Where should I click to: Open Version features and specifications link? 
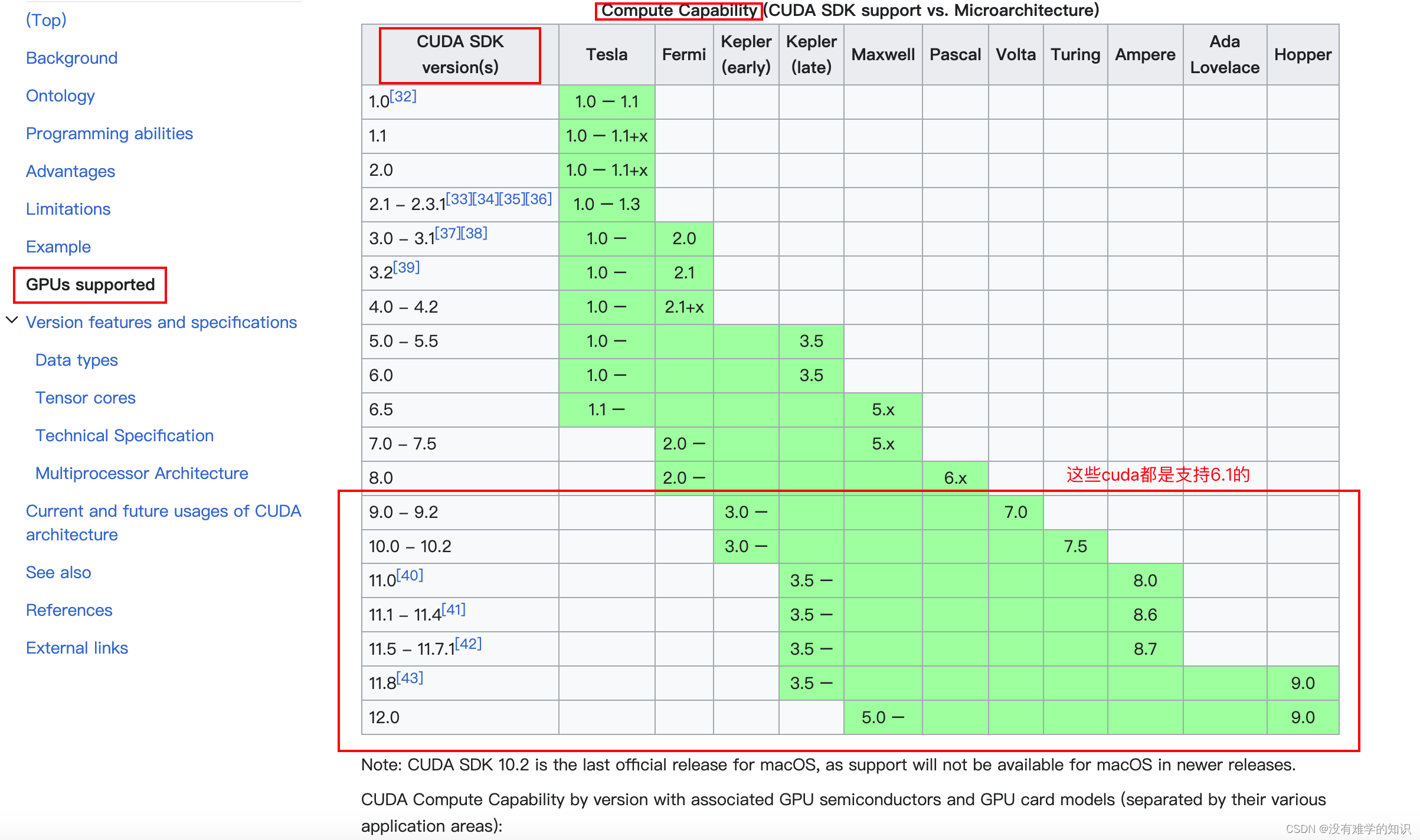pos(161,322)
